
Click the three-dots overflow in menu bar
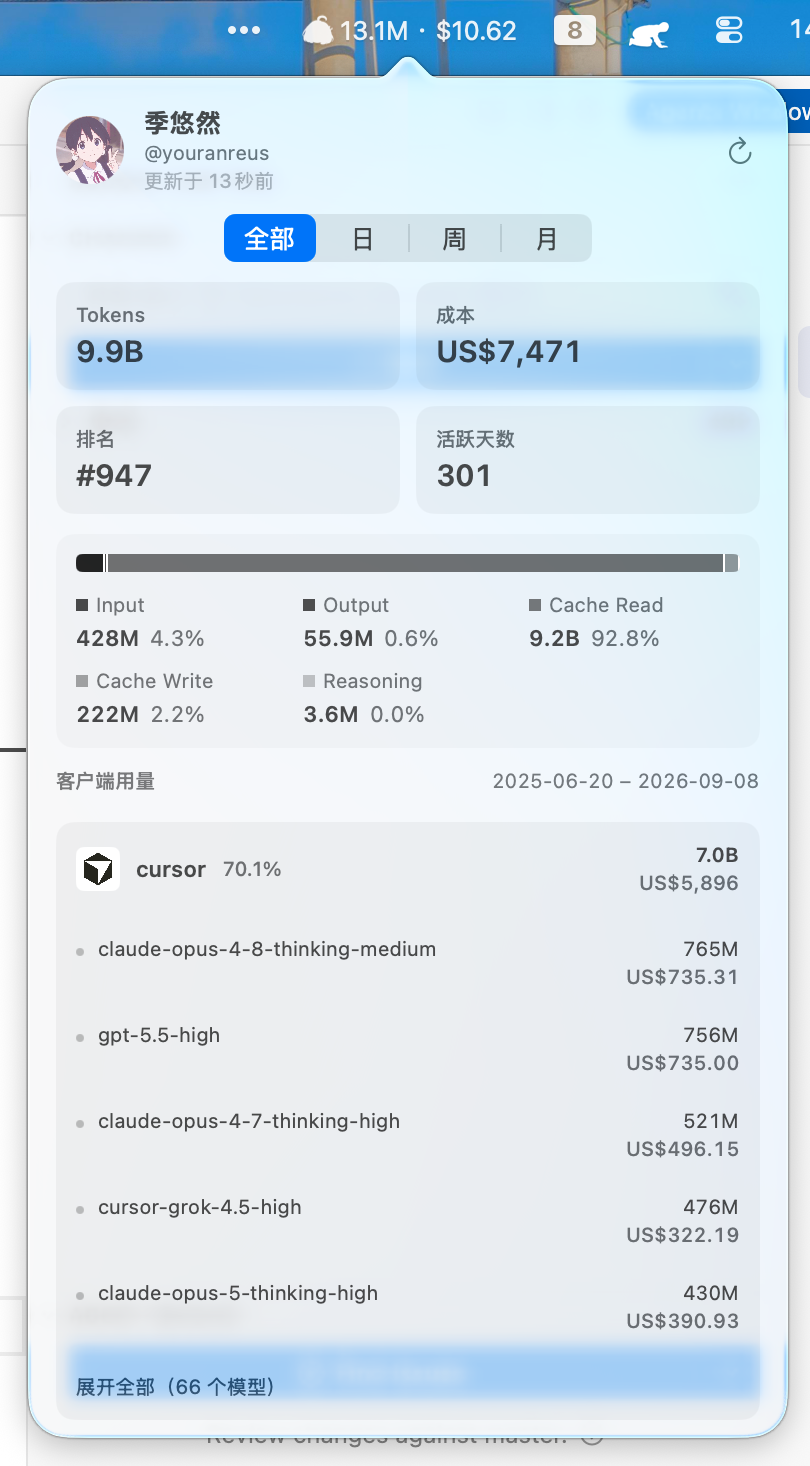244,31
